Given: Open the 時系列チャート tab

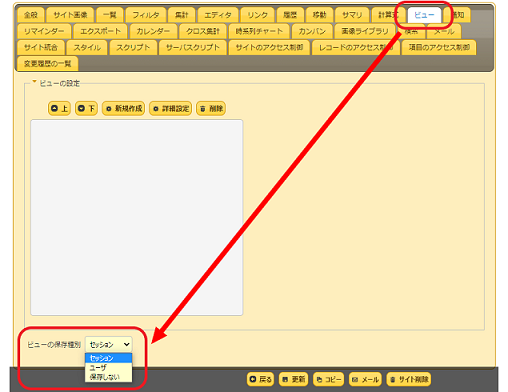Looking at the screenshot, I should (x=259, y=31).
